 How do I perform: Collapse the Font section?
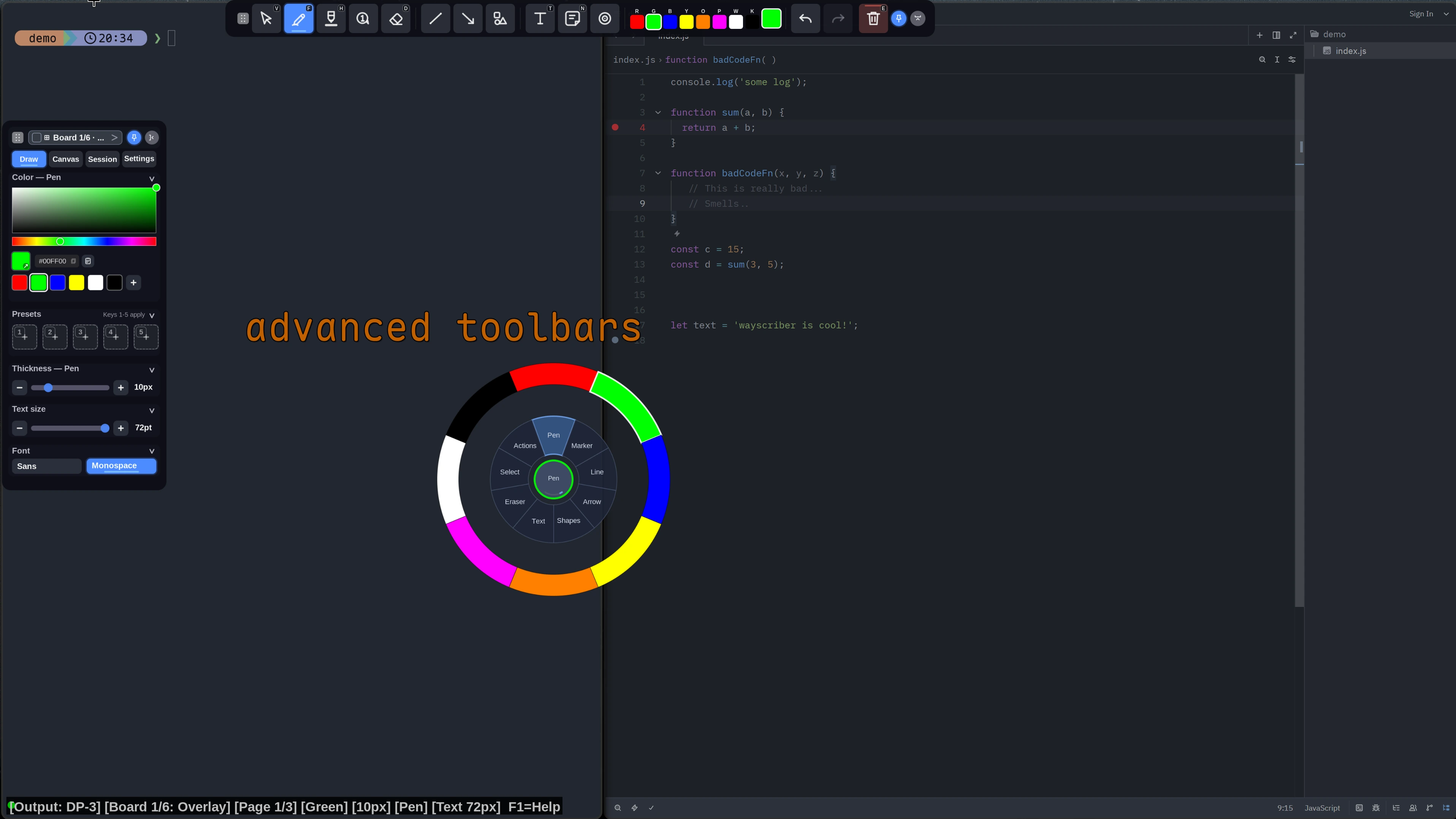[152, 451]
